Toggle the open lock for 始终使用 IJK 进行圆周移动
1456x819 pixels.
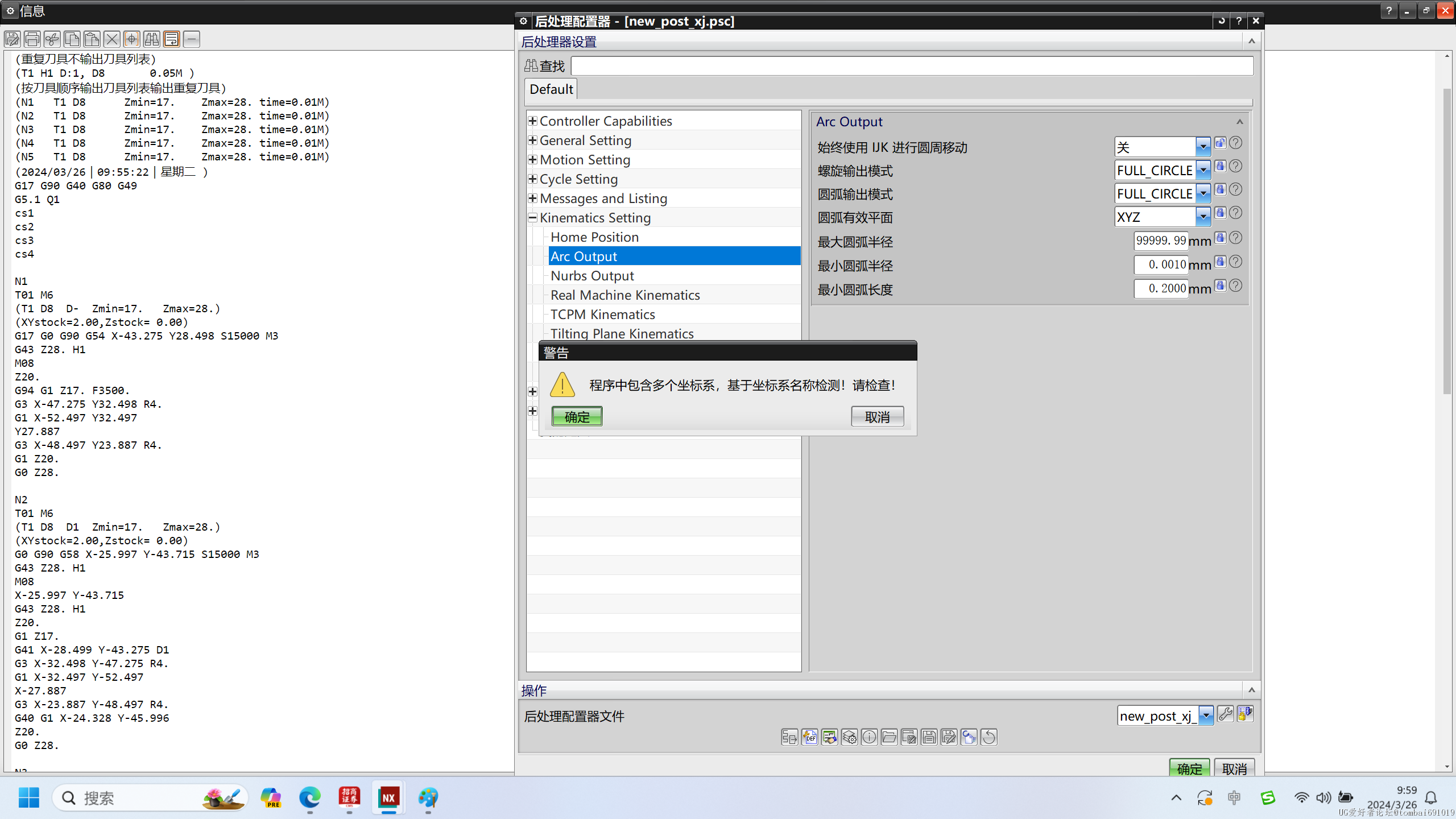coord(1220,143)
